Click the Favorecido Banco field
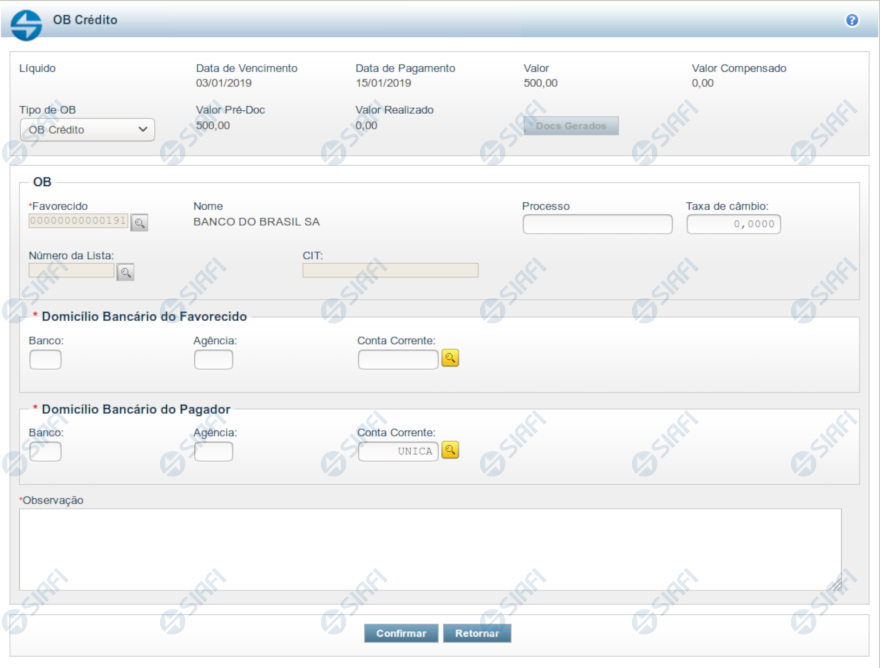Screen dimensions: 880x668 45,359
